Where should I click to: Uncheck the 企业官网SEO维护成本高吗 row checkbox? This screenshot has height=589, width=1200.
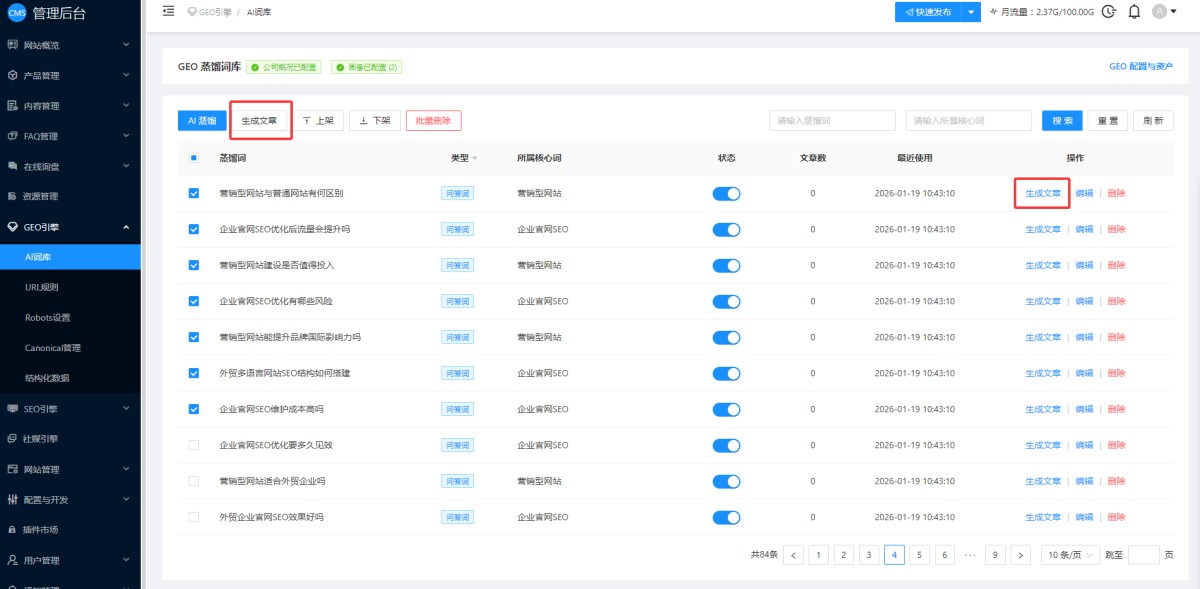(x=194, y=409)
